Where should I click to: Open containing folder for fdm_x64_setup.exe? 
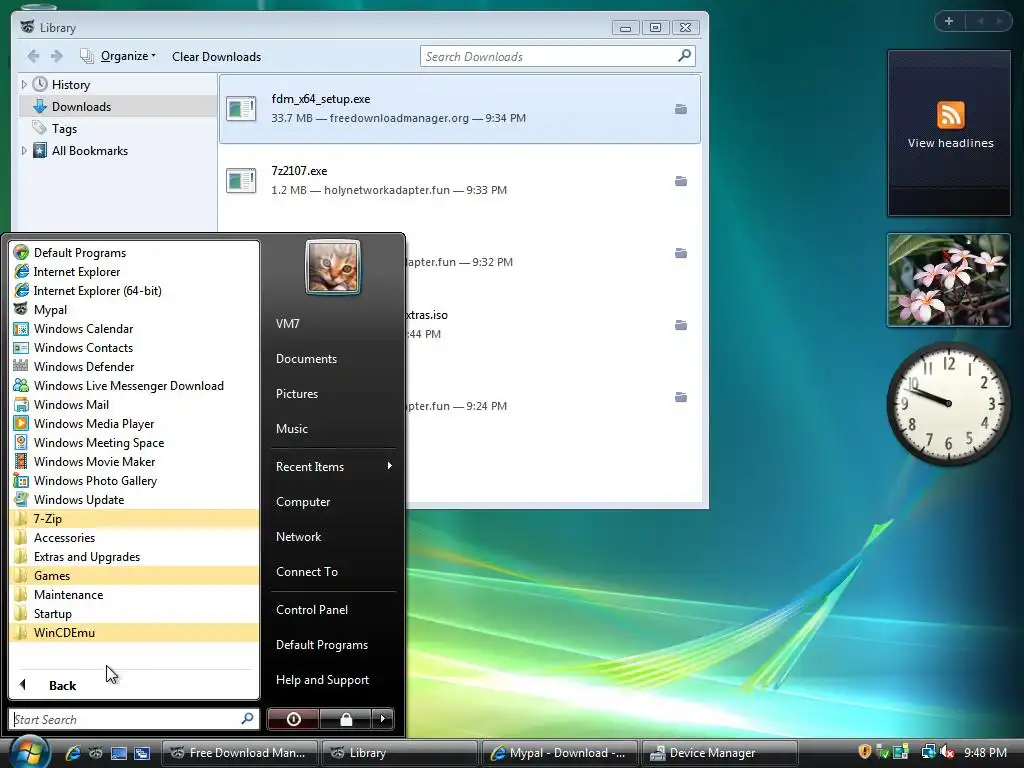(x=680, y=109)
